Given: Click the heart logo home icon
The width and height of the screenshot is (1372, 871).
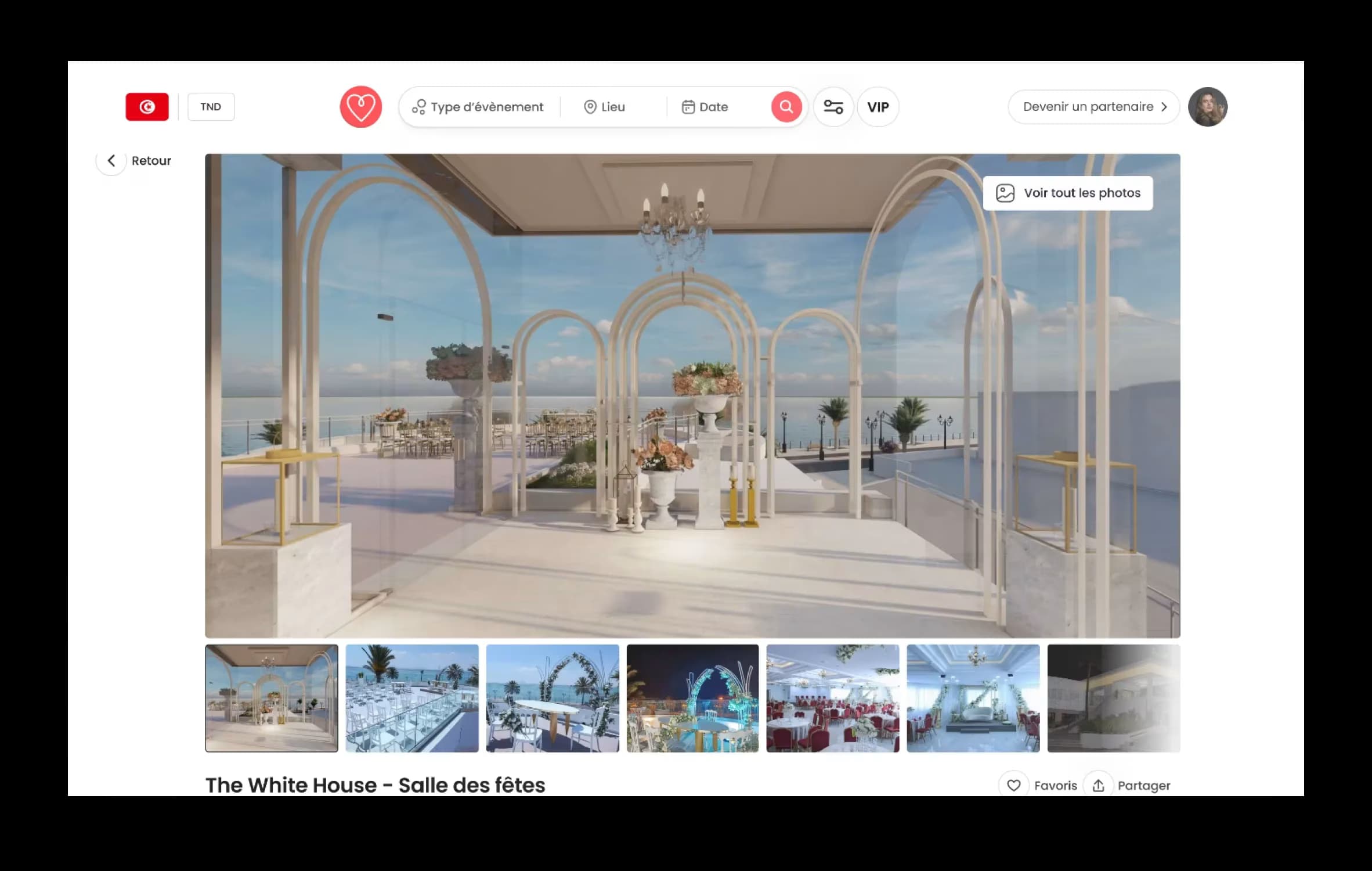Looking at the screenshot, I should click(x=360, y=107).
